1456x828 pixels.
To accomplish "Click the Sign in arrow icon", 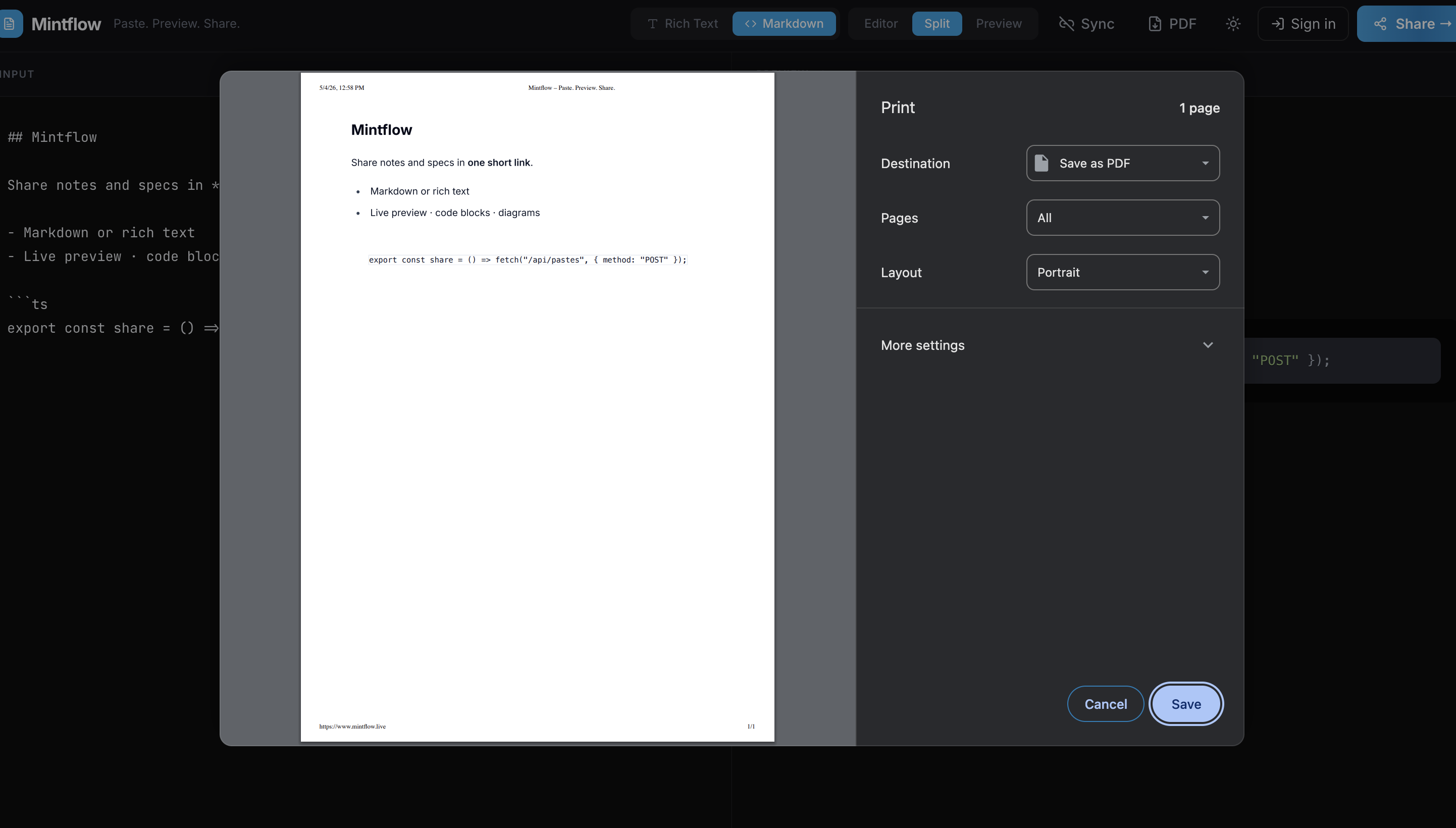I will [x=1277, y=24].
